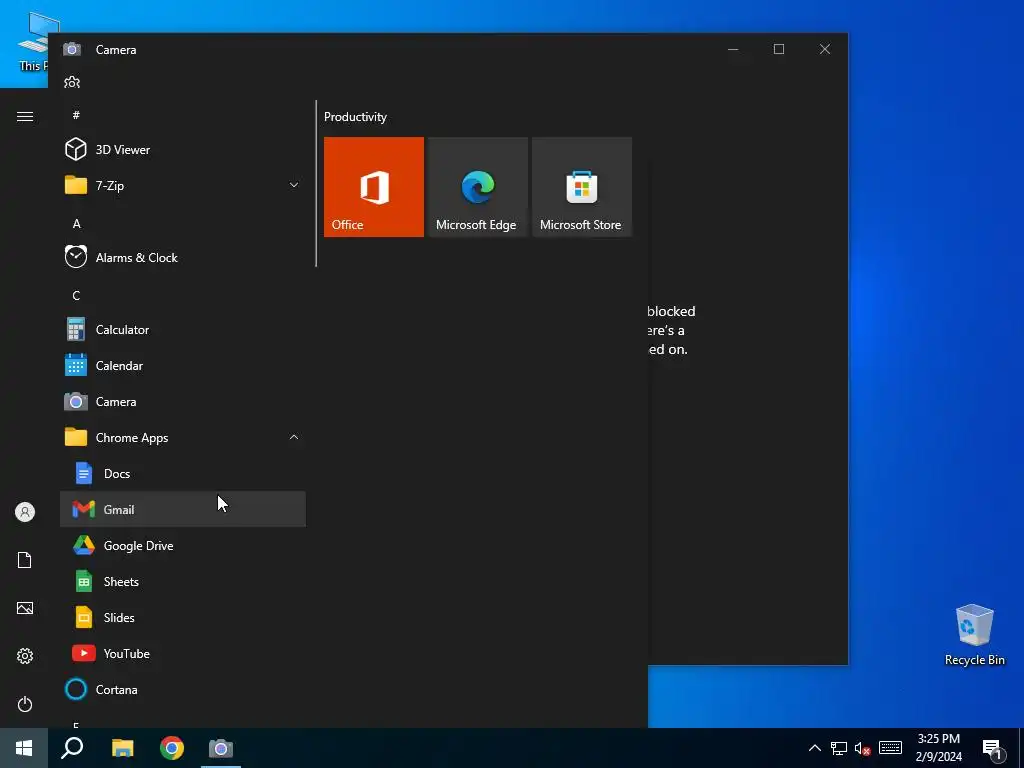The height and width of the screenshot is (768, 1024).
Task: Open YouTube under Chrome Apps
Action: [x=183, y=652]
